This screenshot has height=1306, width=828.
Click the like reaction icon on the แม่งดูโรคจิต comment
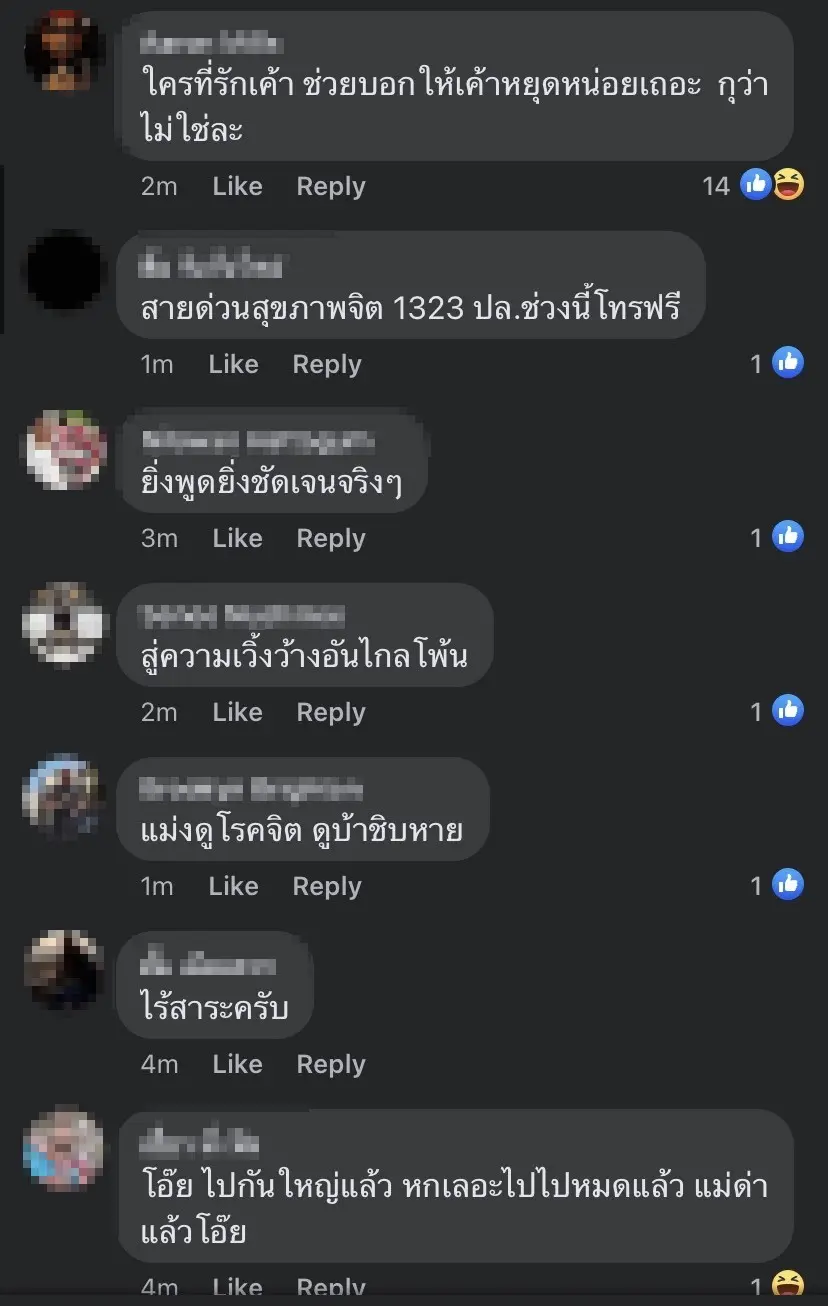pos(789,884)
